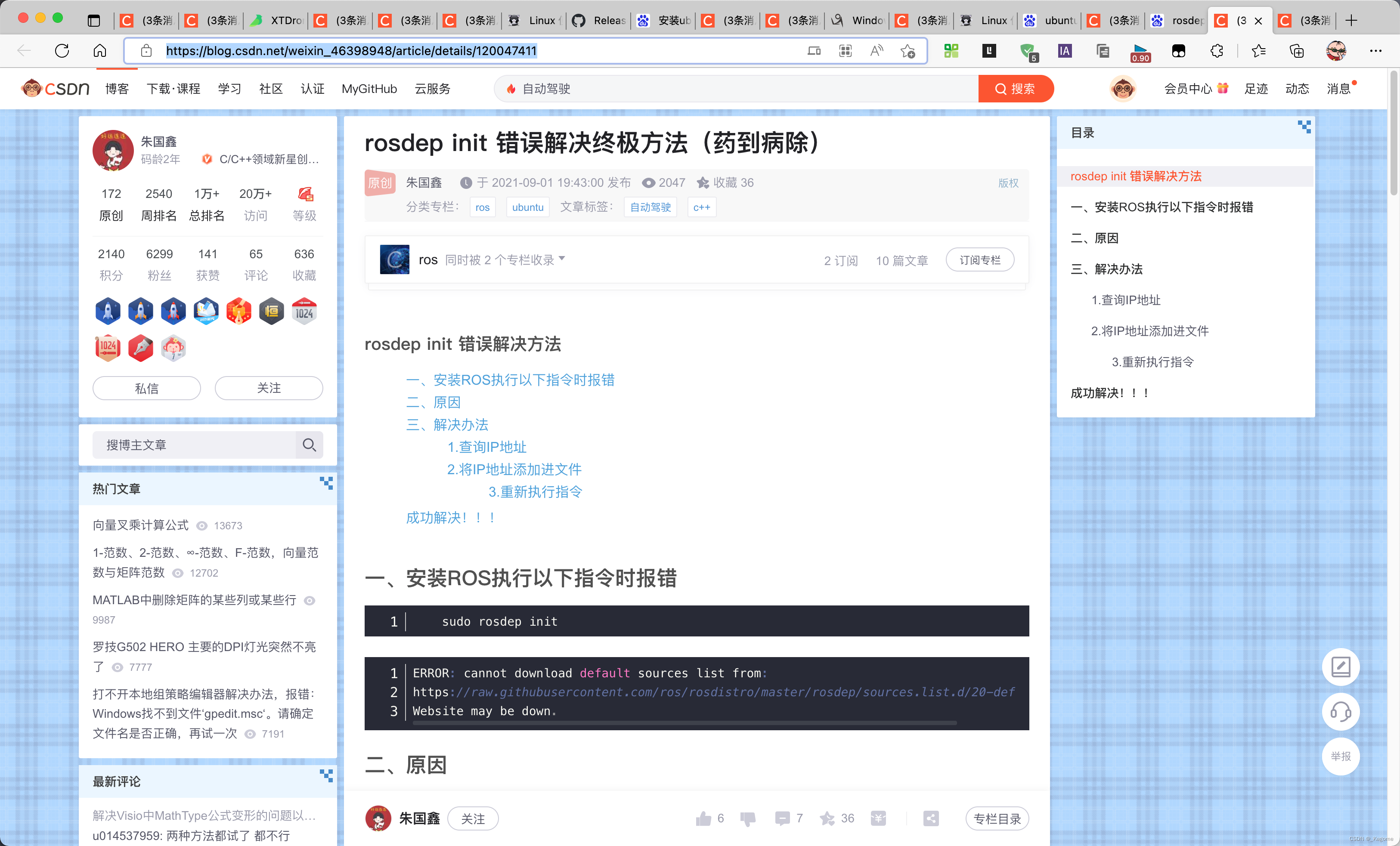
Task: Open the CSDN user avatar in header
Action: click(x=1123, y=89)
